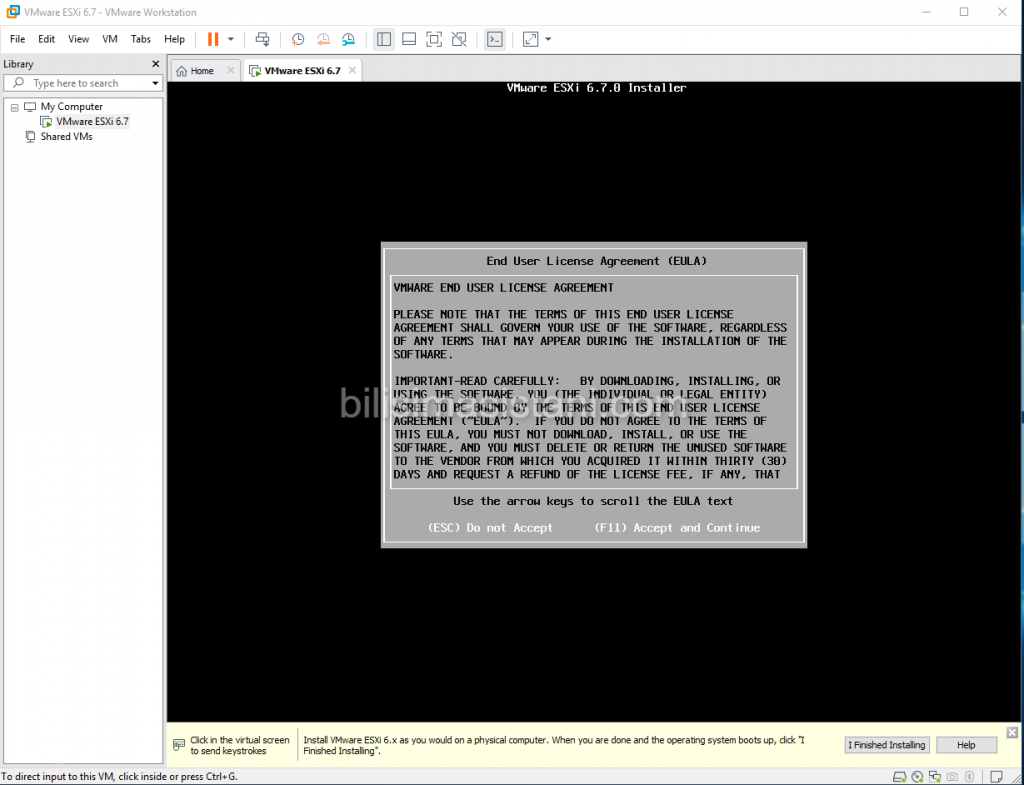Click the hard disk status icon

tap(899, 777)
